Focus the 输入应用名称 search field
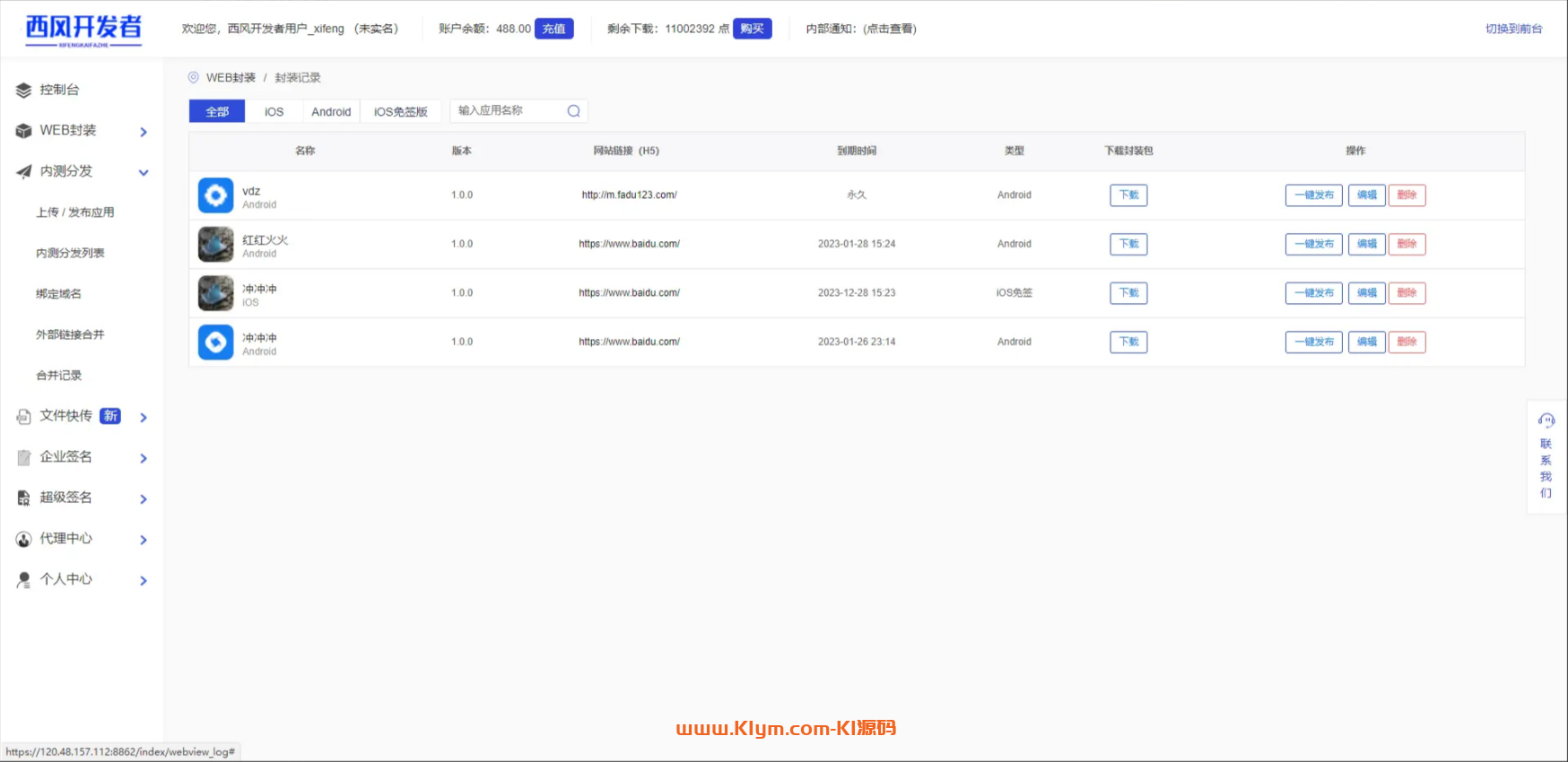The image size is (1568, 762). pos(507,111)
